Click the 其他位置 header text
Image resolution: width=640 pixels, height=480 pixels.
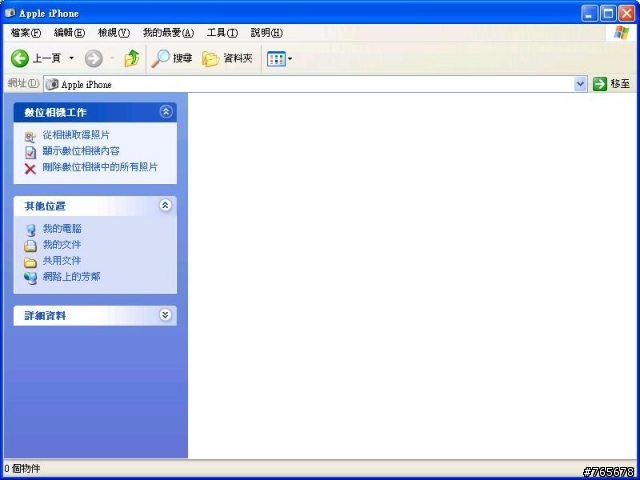click(x=45, y=206)
